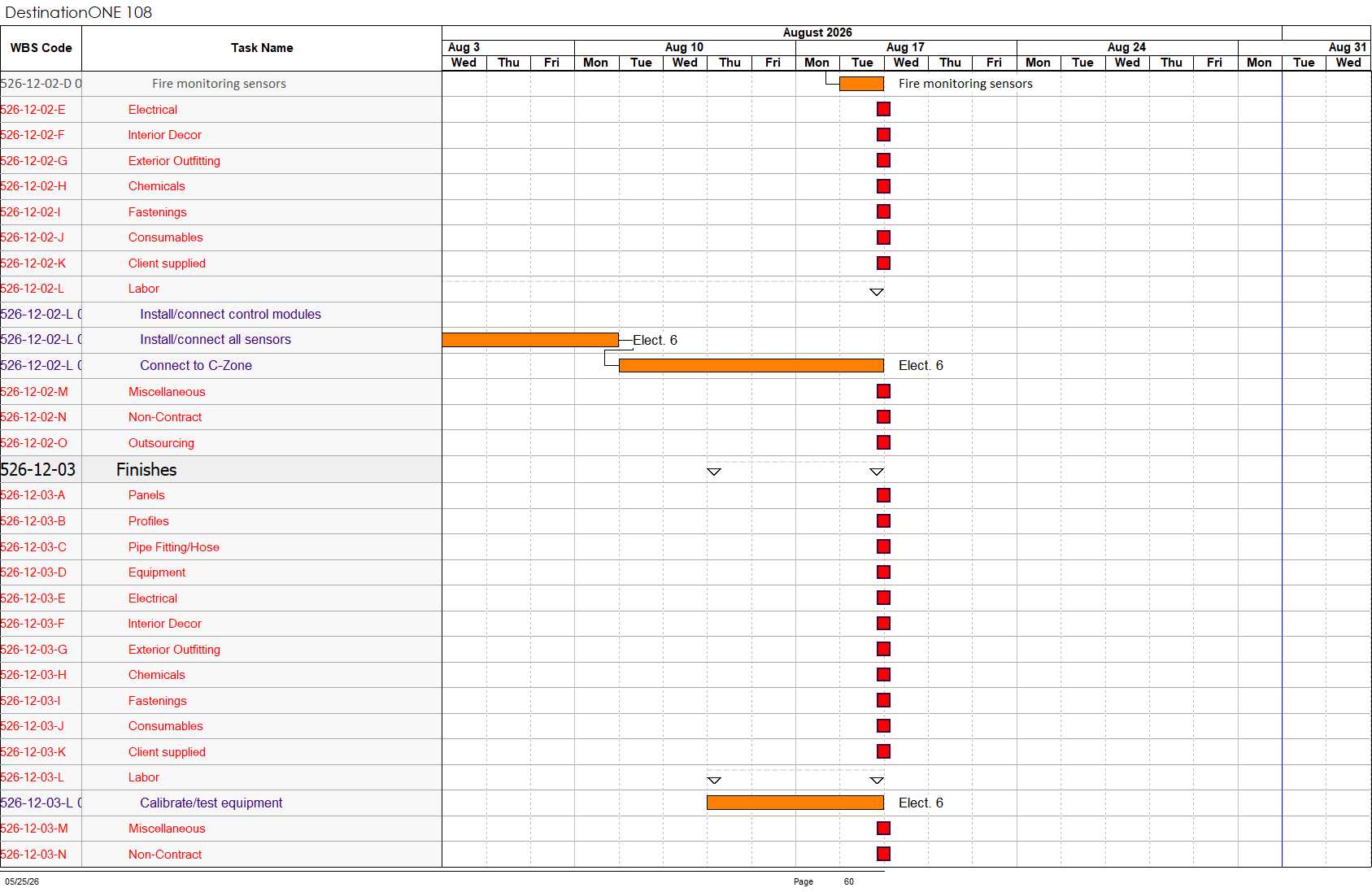Screen dimensions: 1372x892
Task: Click the red milestone for Non-Contract 526-12-03-N
Action: [883, 854]
